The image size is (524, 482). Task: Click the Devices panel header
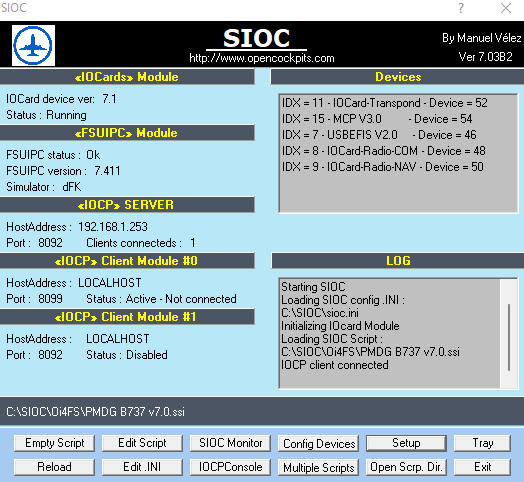coord(397,77)
